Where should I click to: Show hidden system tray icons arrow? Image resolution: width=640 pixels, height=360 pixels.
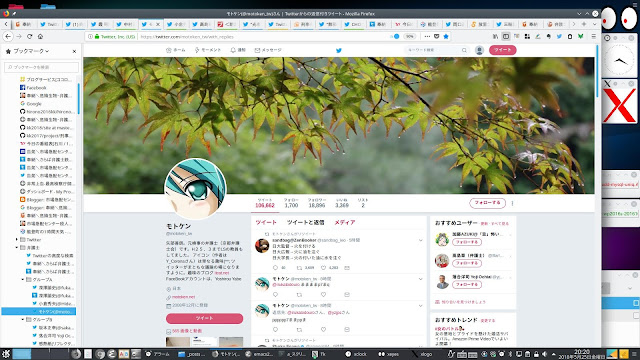pyautogui.click(x=553, y=354)
